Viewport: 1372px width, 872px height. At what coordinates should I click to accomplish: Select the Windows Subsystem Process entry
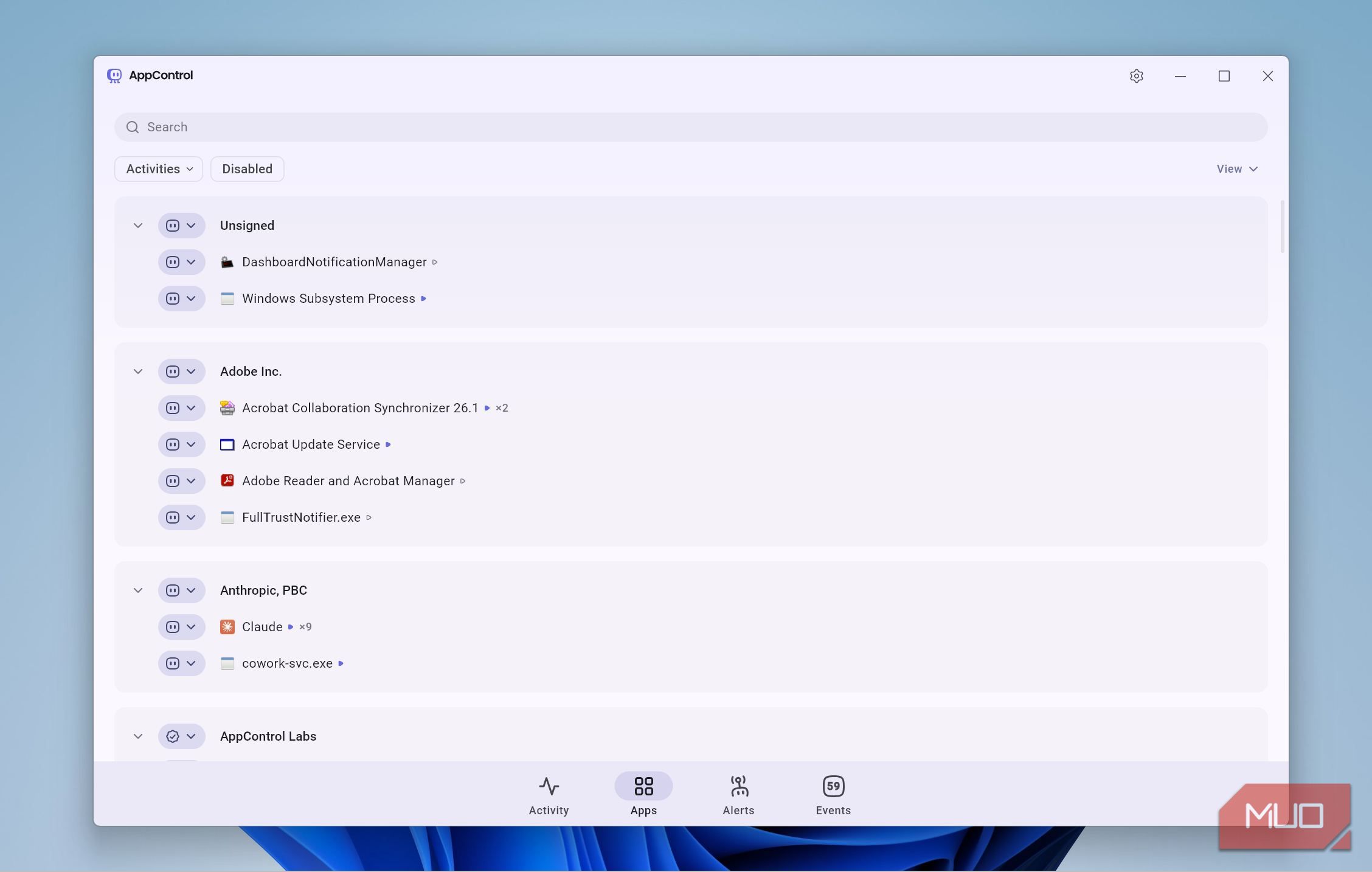pos(691,299)
